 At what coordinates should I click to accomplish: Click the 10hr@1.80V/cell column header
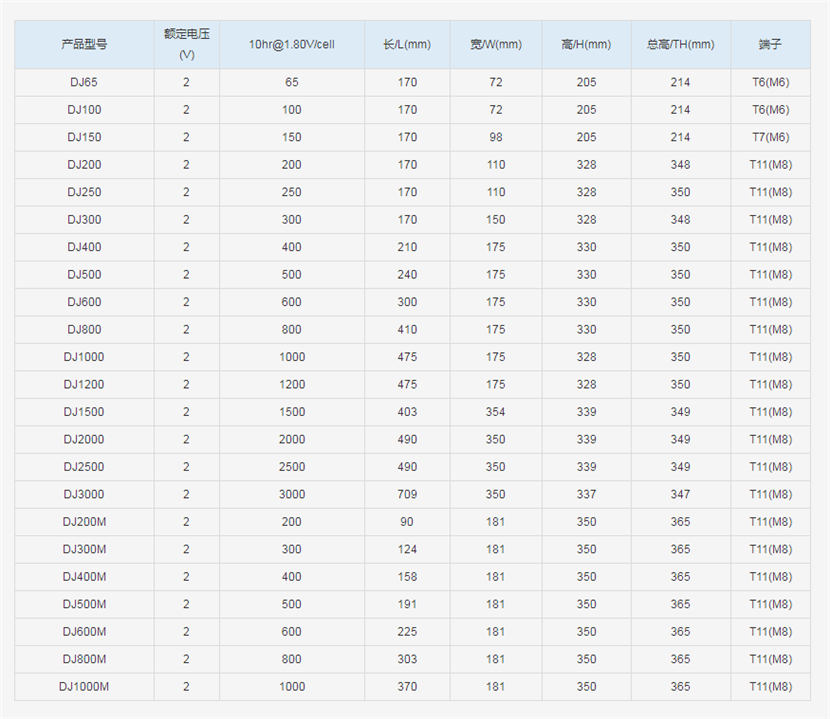point(292,44)
